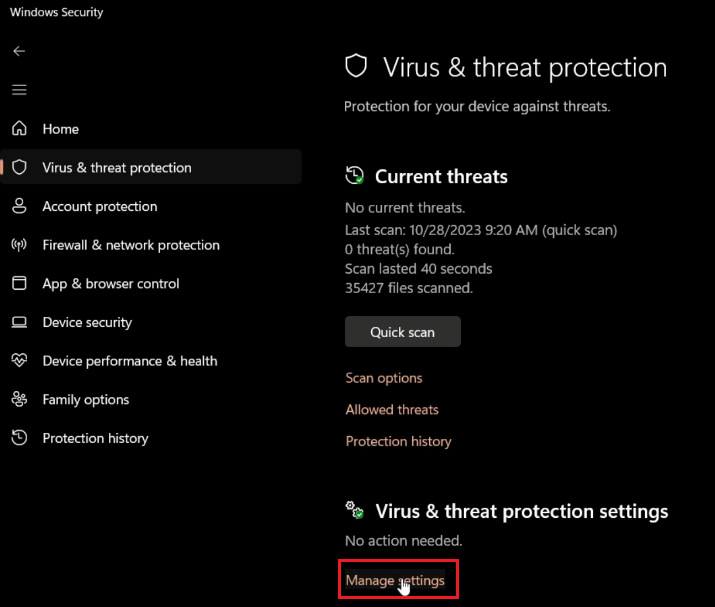Select Device performance & health
The height and width of the screenshot is (607, 715).
[129, 361]
